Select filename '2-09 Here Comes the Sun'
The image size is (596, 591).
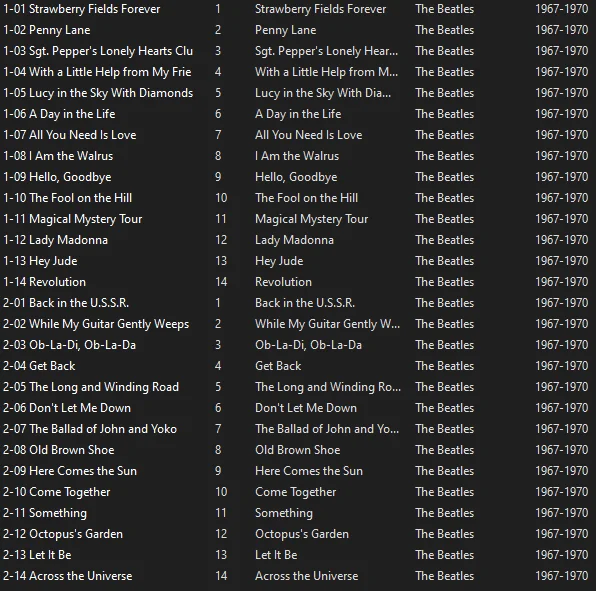70,471
